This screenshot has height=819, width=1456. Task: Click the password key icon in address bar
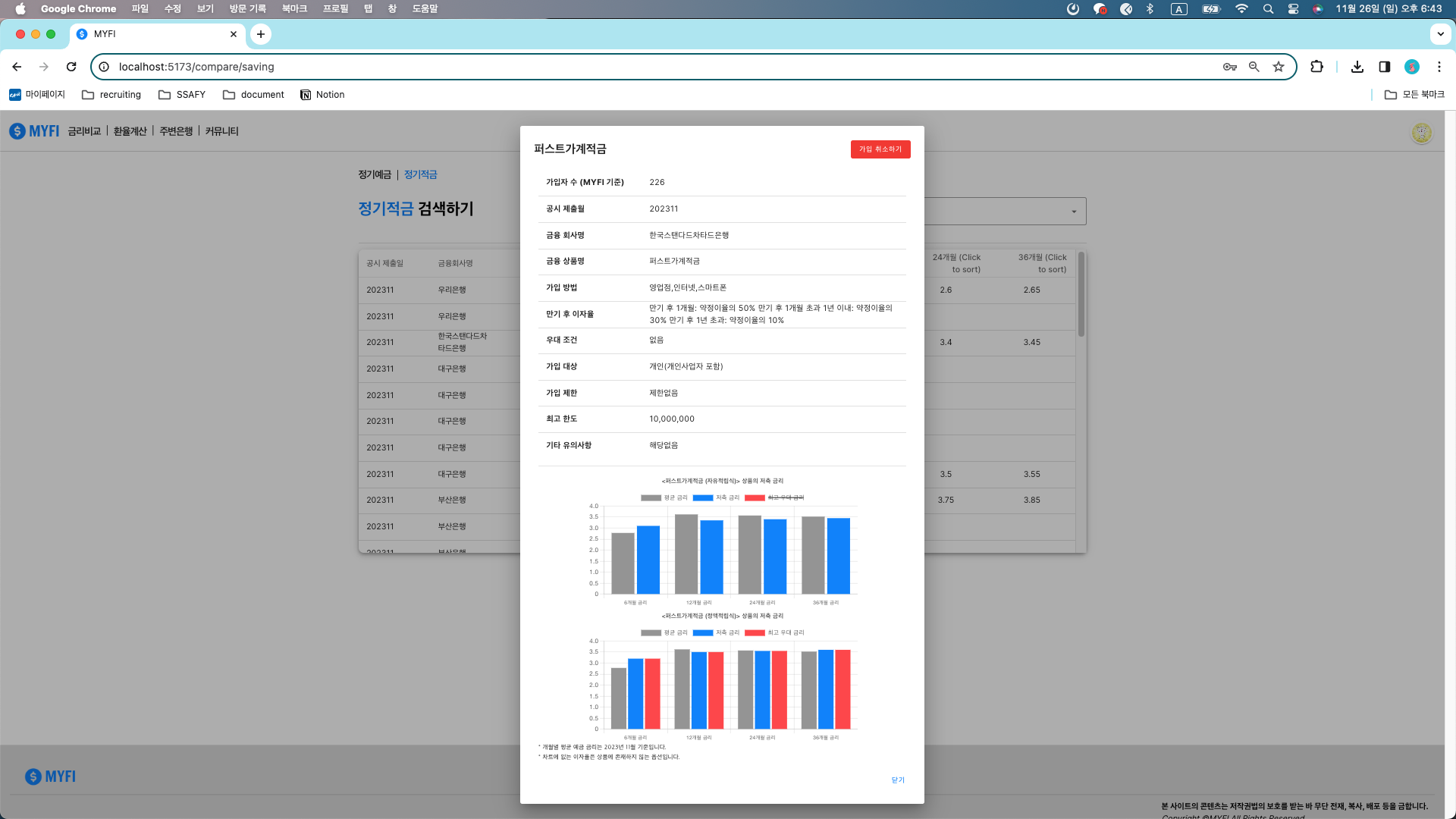1229,67
